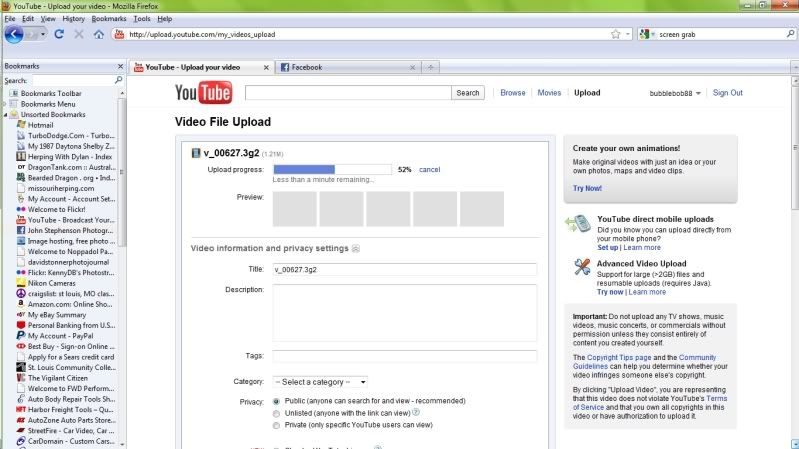
Task: Click the YouTube Search button
Action: [468, 93]
